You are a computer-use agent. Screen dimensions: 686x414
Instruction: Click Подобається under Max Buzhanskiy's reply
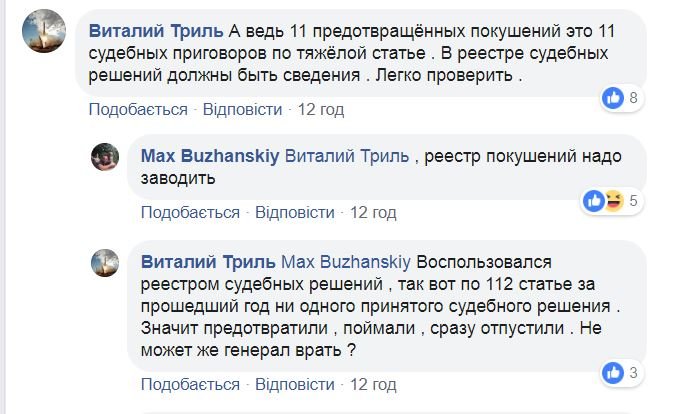[190, 212]
